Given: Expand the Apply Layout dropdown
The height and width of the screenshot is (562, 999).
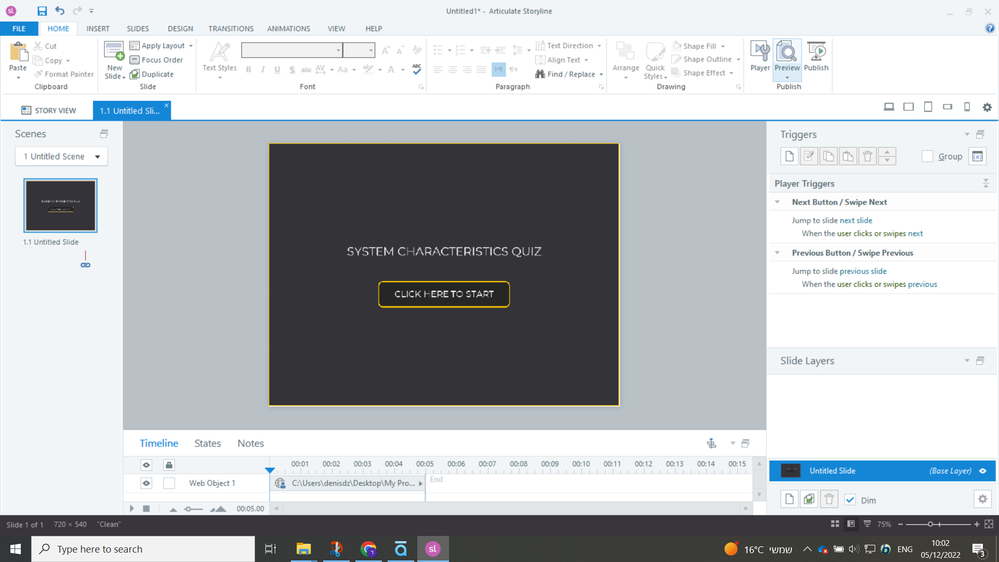Looking at the screenshot, I should click(x=190, y=46).
